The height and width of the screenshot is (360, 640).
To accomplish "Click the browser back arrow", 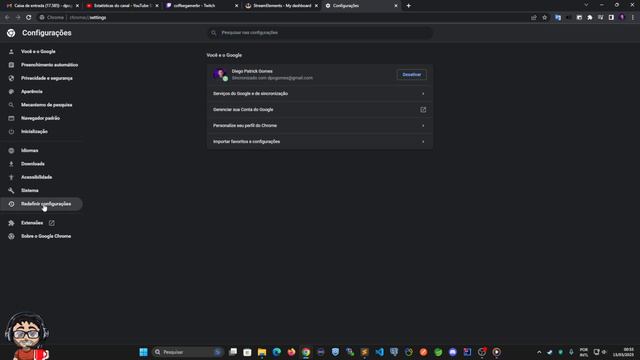I will (7, 18).
